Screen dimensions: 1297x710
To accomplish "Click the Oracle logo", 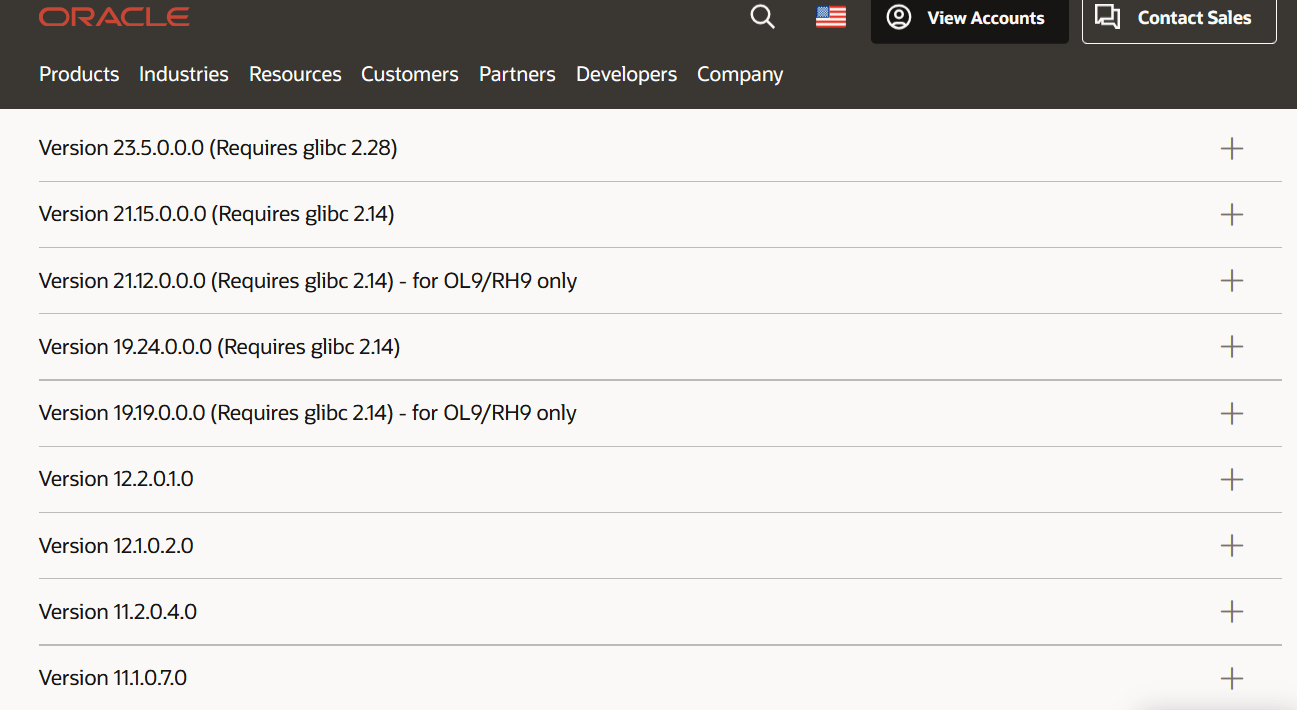I will click(114, 17).
